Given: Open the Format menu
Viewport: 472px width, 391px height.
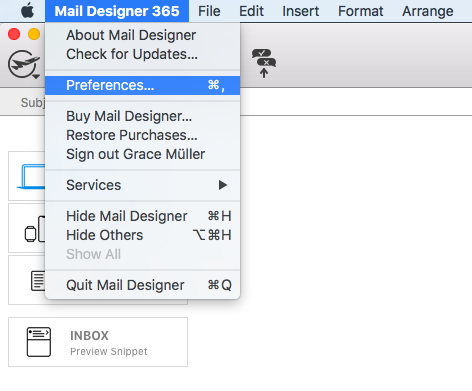Looking at the screenshot, I should [361, 11].
